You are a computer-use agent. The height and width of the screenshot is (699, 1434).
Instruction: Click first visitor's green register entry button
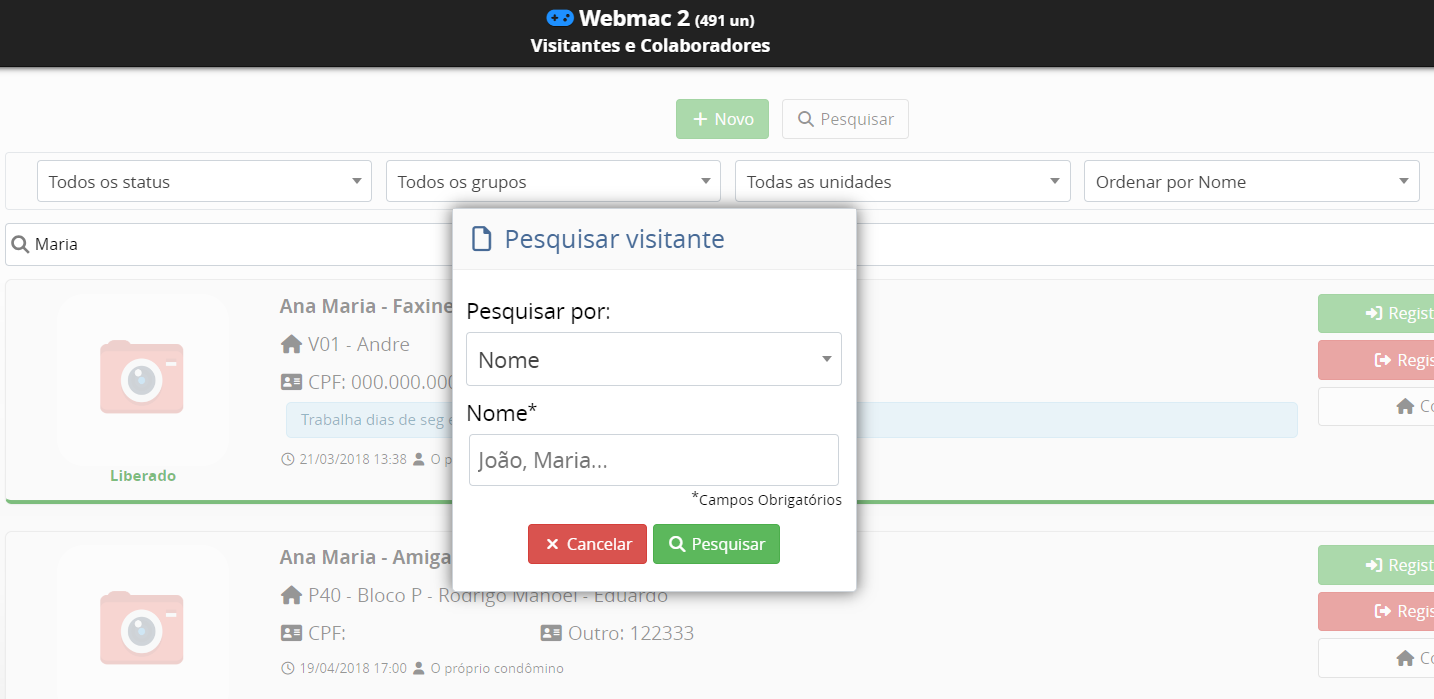click(1376, 313)
